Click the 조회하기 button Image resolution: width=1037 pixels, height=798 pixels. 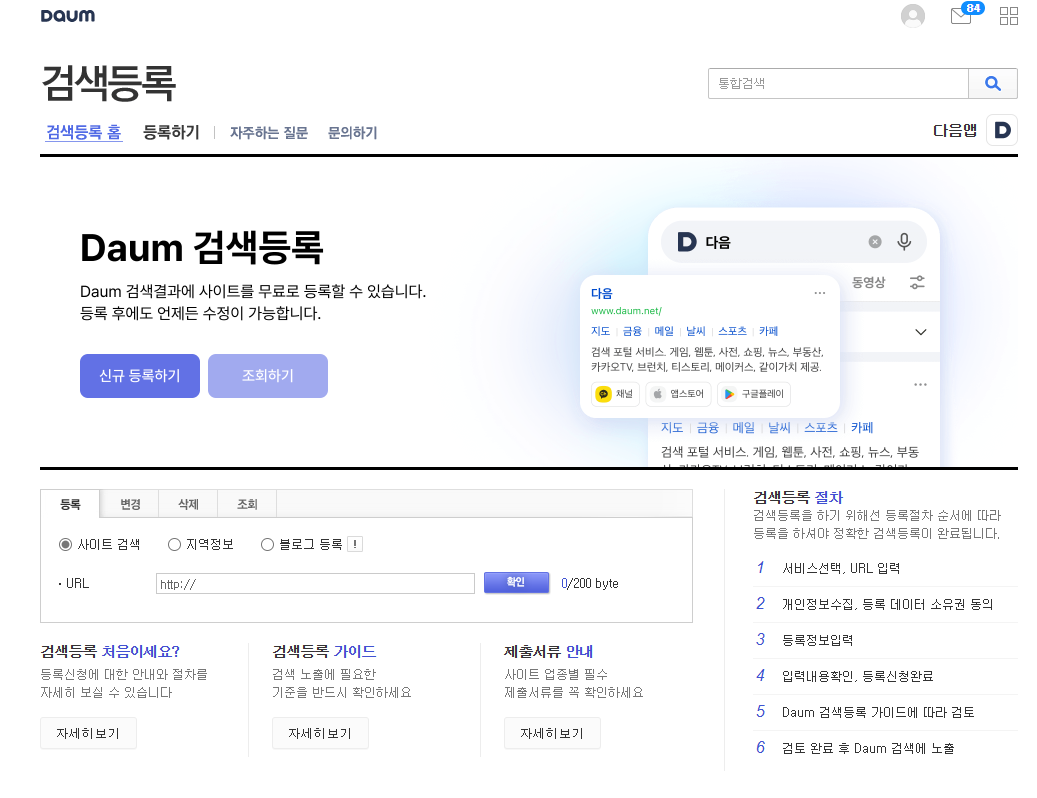pyautogui.click(x=268, y=376)
